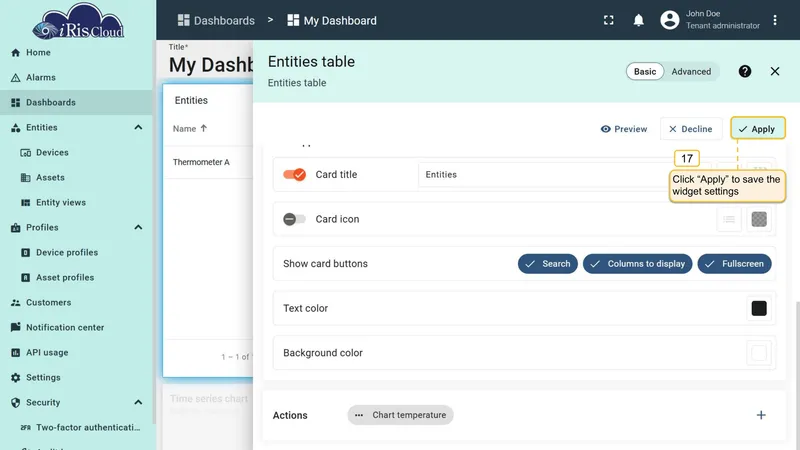The image size is (800, 450).
Task: Open the help question mark icon
Action: tap(744, 71)
